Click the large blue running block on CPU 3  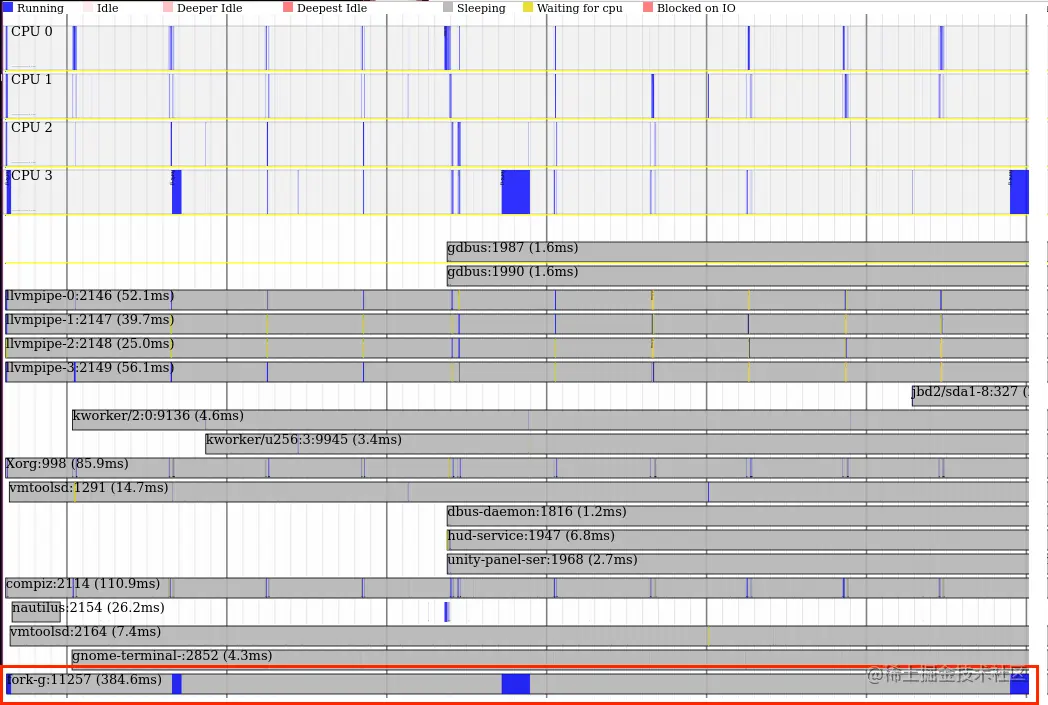pyautogui.click(x=515, y=192)
